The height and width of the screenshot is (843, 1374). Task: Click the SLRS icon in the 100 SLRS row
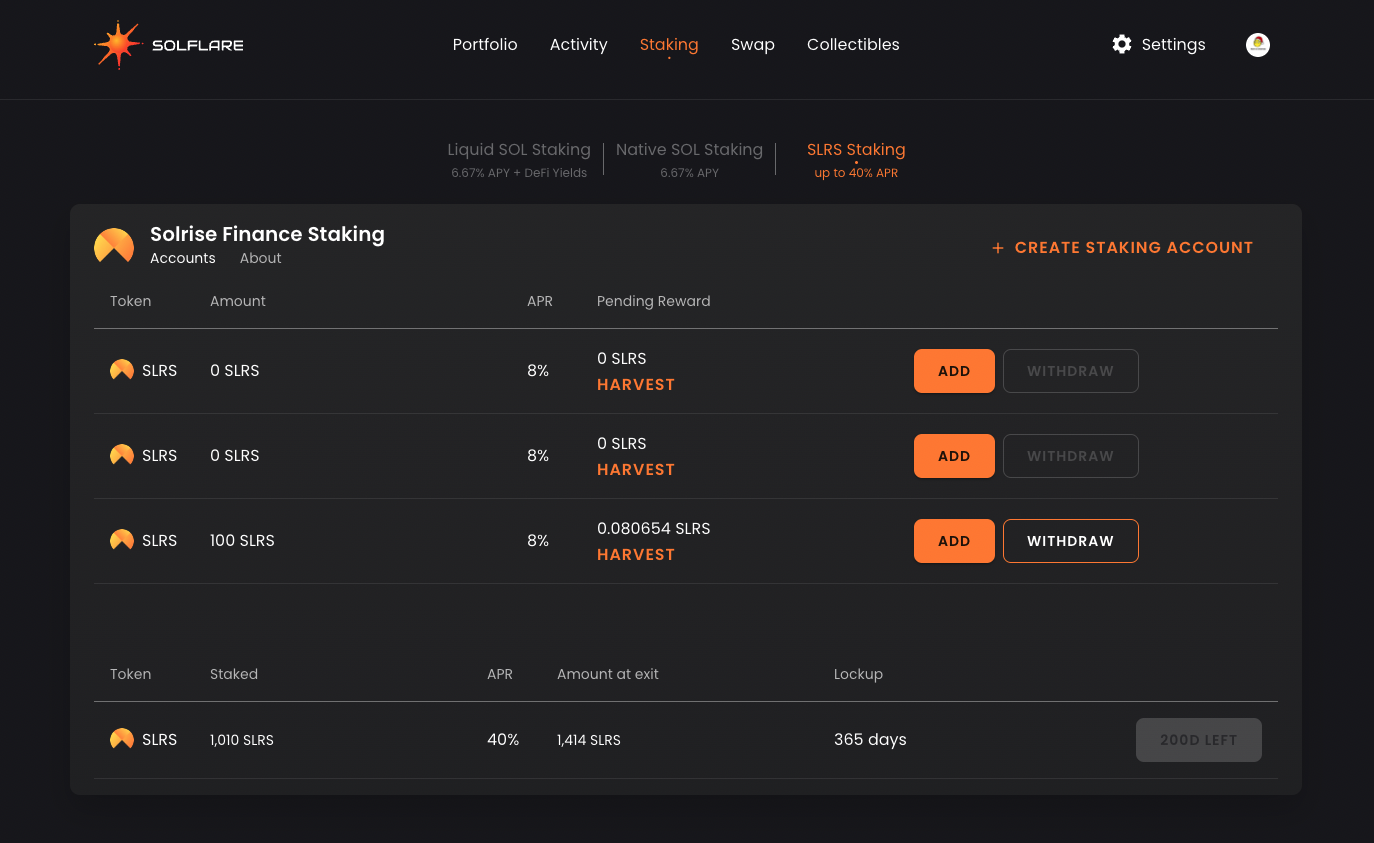point(122,540)
